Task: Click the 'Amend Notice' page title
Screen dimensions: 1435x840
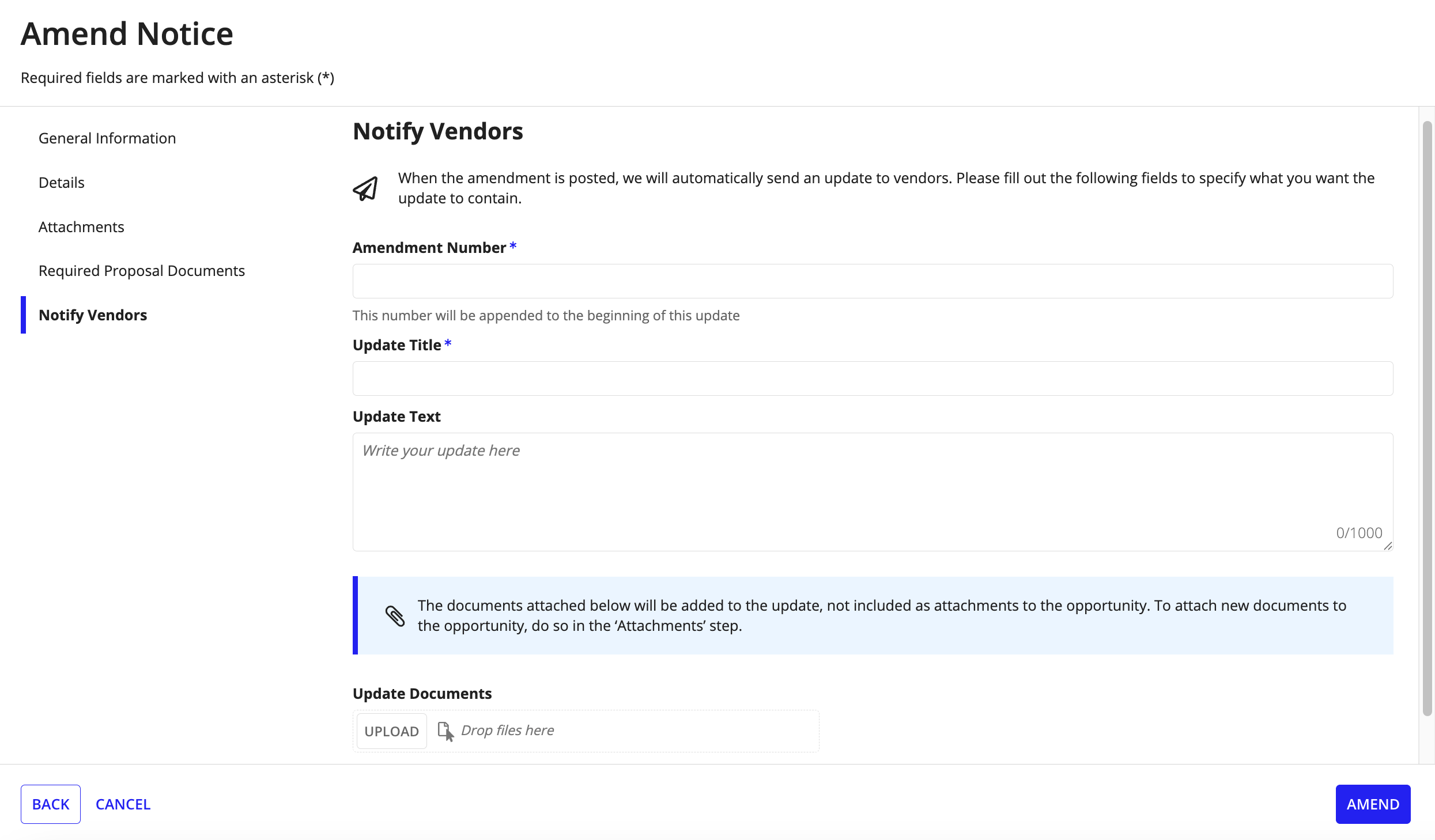Action: pos(127,33)
